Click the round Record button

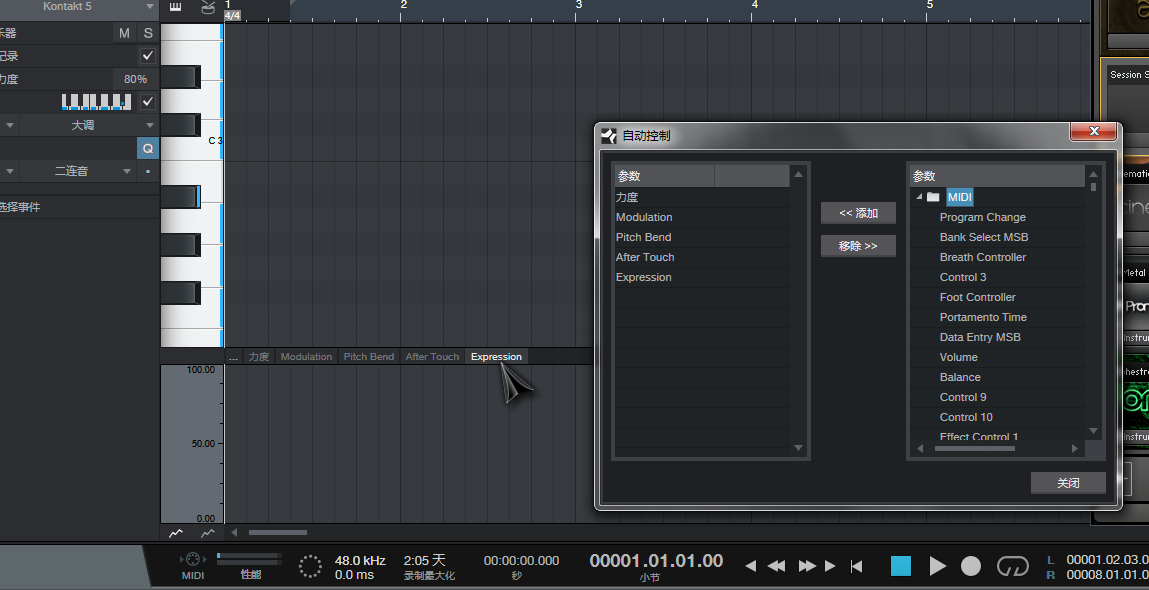[971, 566]
